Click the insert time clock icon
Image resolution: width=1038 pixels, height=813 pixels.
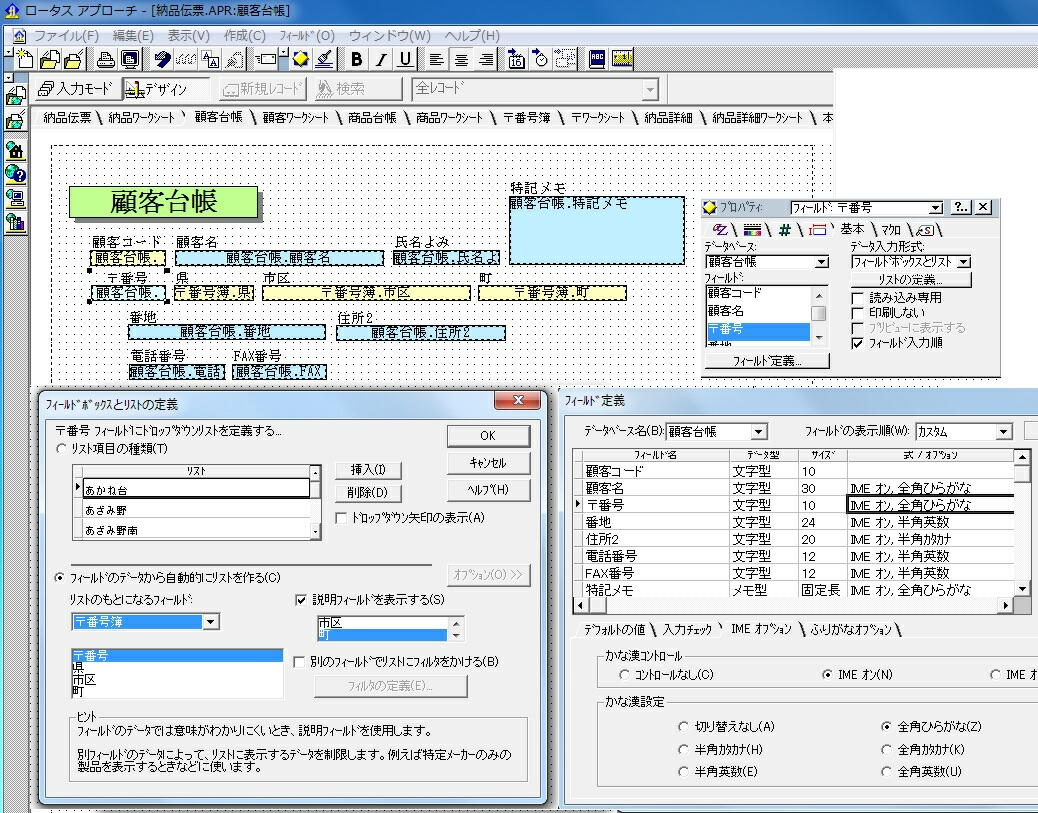[x=541, y=60]
